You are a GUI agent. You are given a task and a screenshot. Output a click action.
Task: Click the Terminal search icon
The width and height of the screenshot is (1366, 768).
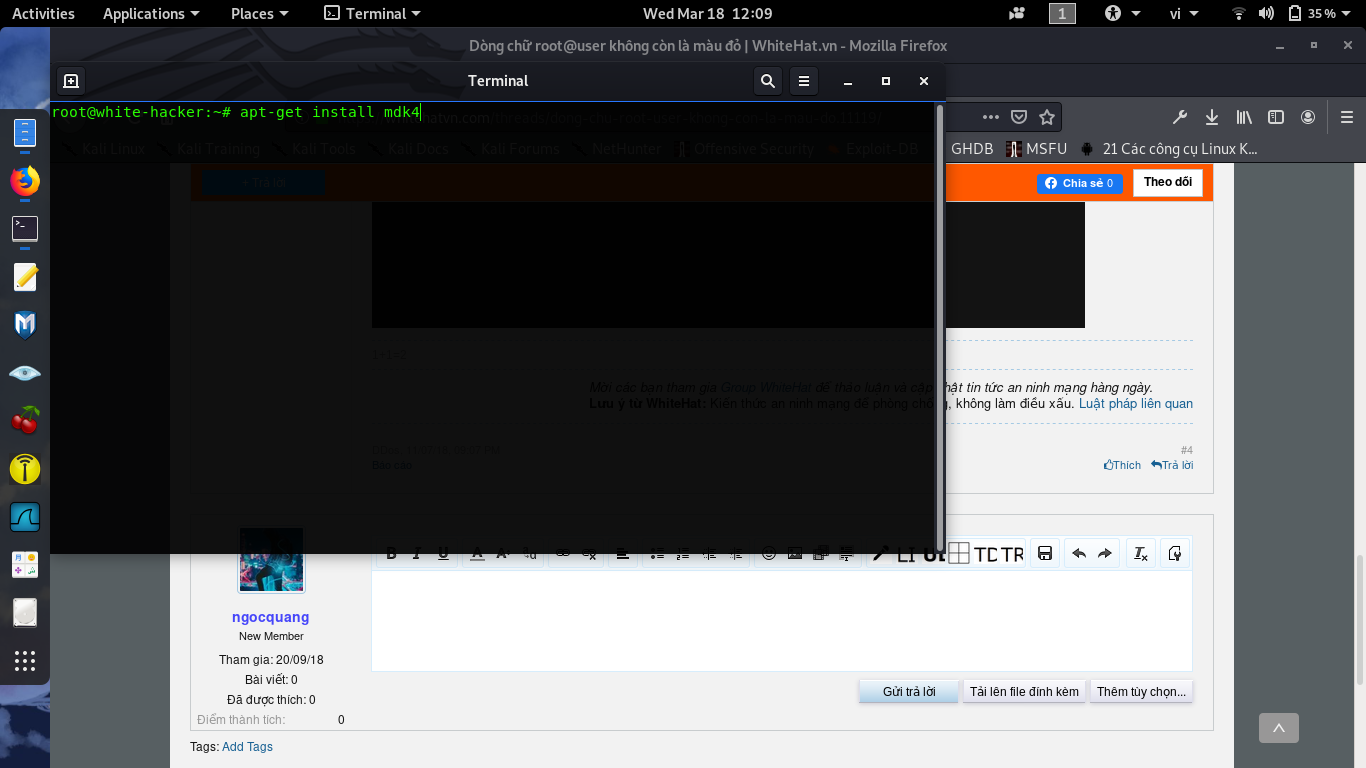(x=767, y=81)
